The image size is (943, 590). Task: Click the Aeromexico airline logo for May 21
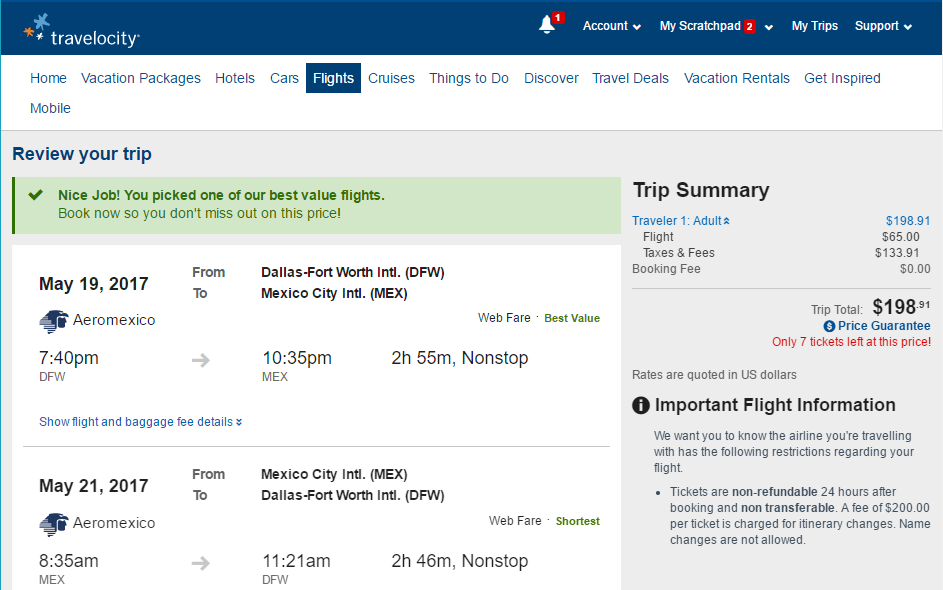[x=53, y=523]
